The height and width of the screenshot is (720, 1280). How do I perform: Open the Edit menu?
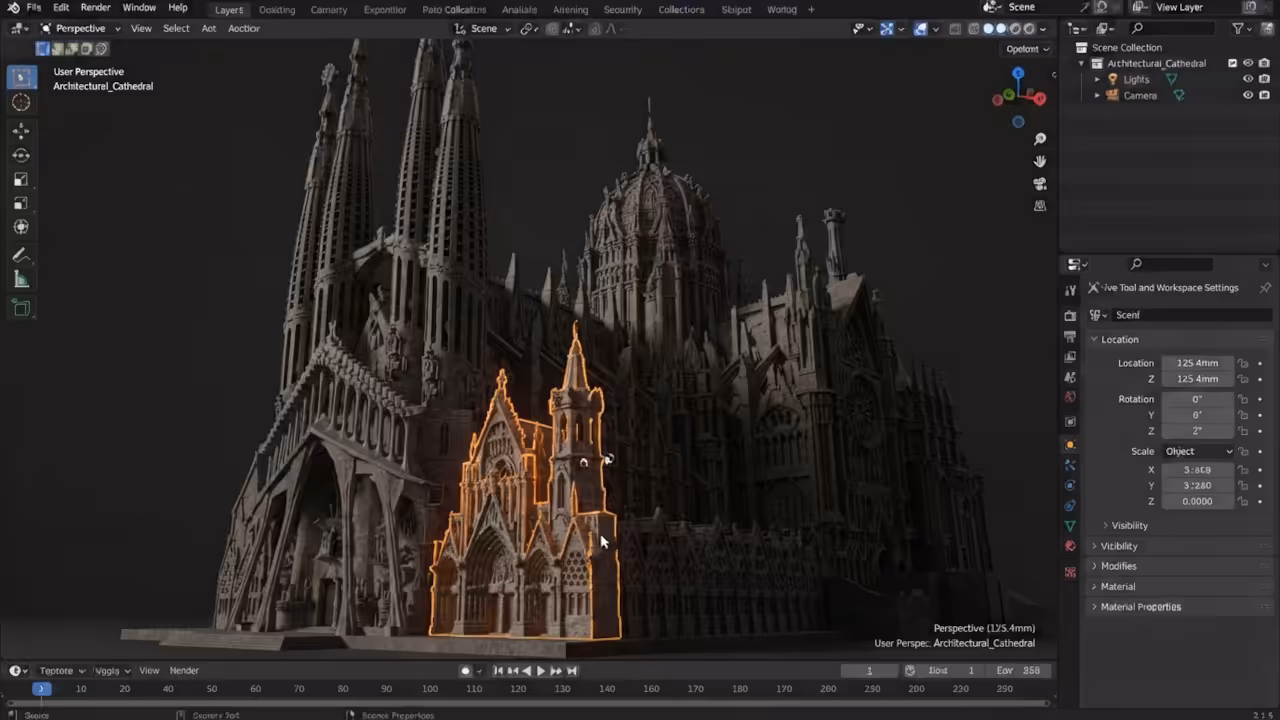[x=61, y=8]
